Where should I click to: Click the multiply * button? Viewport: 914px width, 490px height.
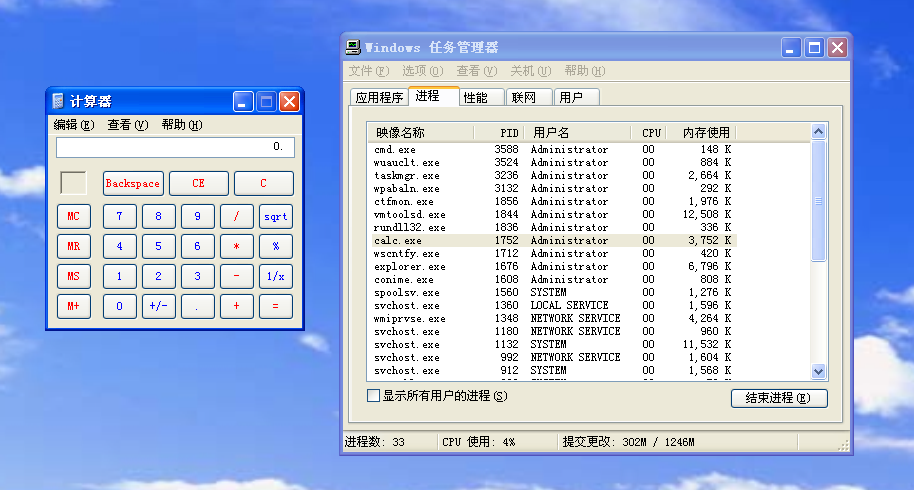(237, 246)
